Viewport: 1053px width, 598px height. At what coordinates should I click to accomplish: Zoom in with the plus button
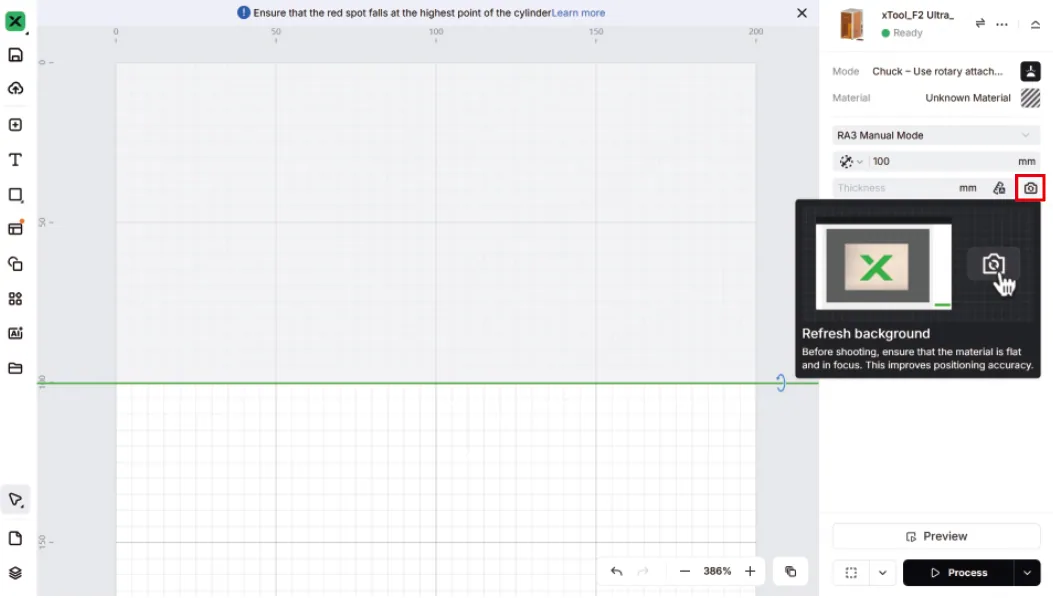[x=750, y=571]
